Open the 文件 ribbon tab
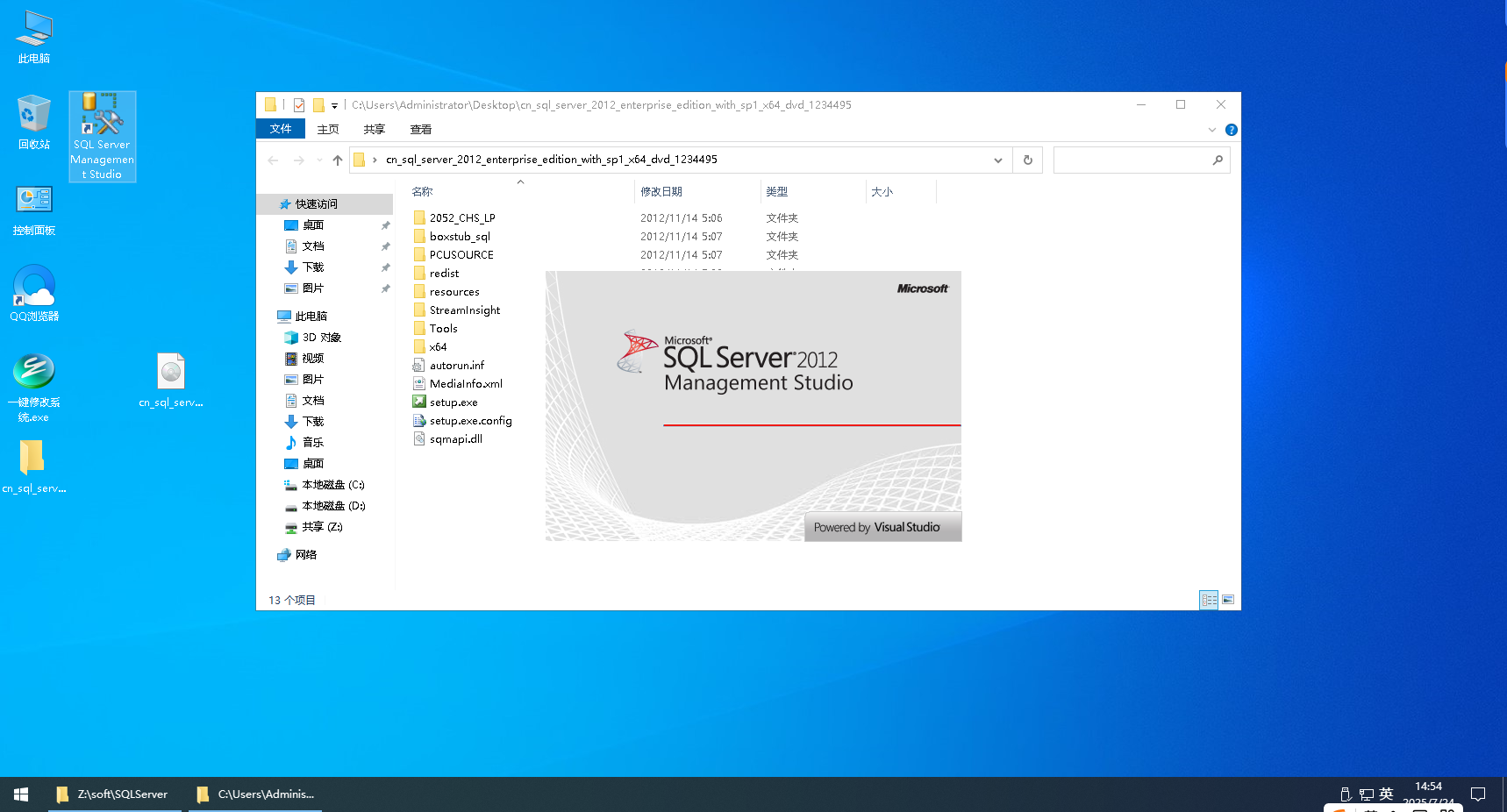 281,129
